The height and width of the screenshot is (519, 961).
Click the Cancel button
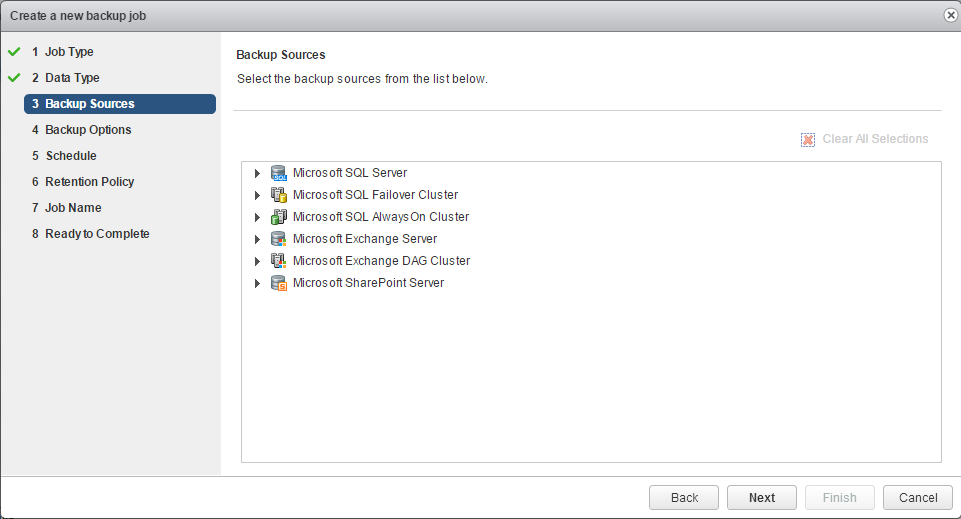(x=918, y=498)
